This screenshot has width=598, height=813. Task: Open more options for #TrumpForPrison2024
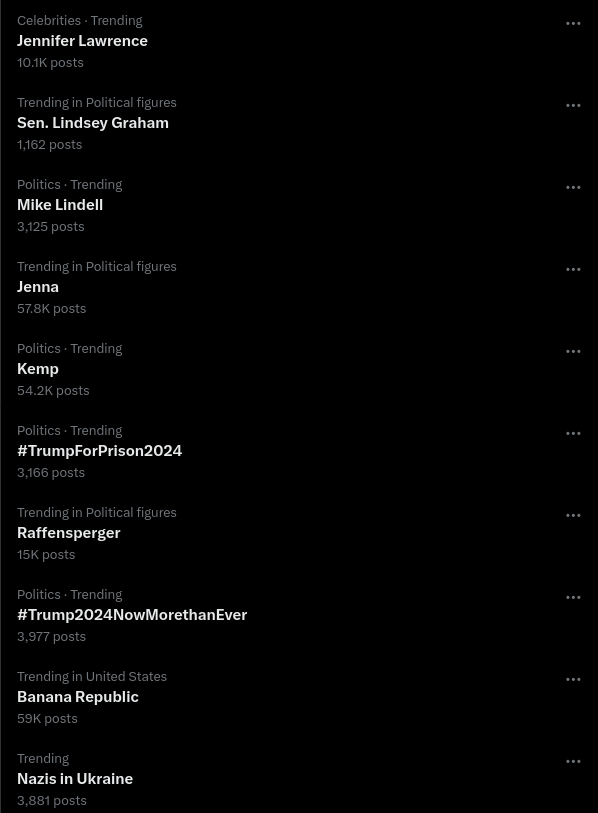573,433
